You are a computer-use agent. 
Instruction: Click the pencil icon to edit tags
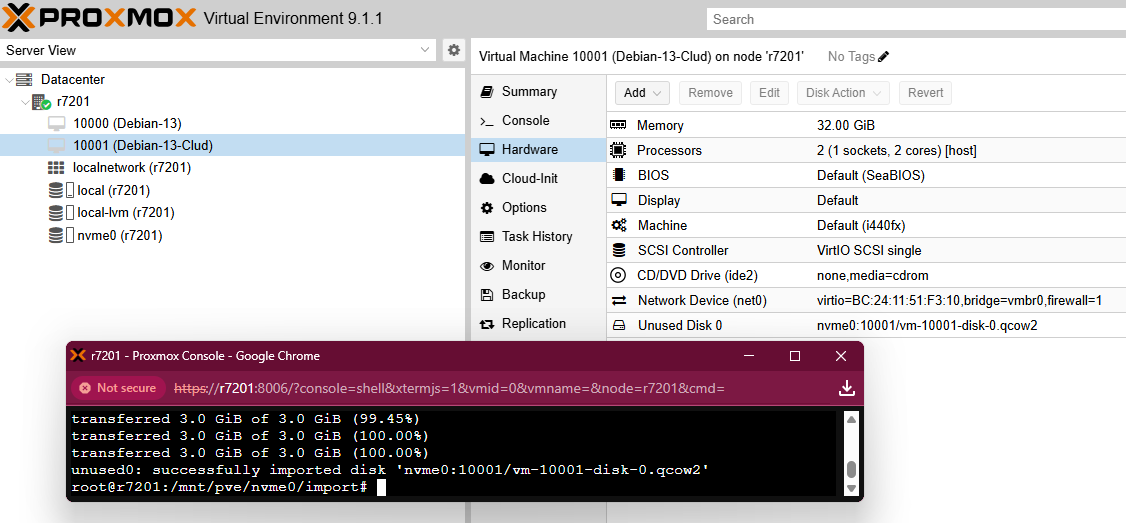click(883, 57)
